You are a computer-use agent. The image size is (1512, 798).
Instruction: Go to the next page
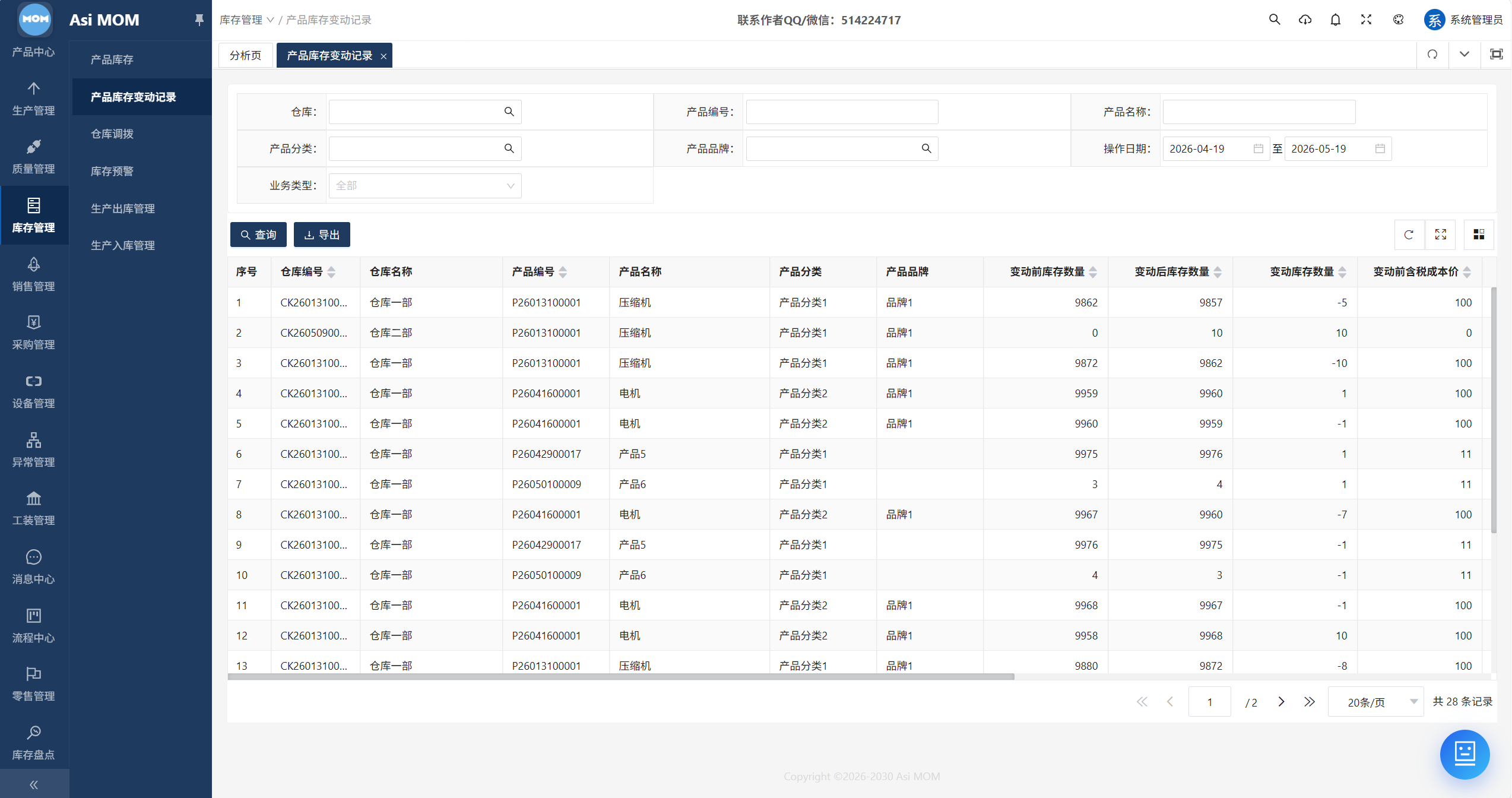click(1281, 702)
